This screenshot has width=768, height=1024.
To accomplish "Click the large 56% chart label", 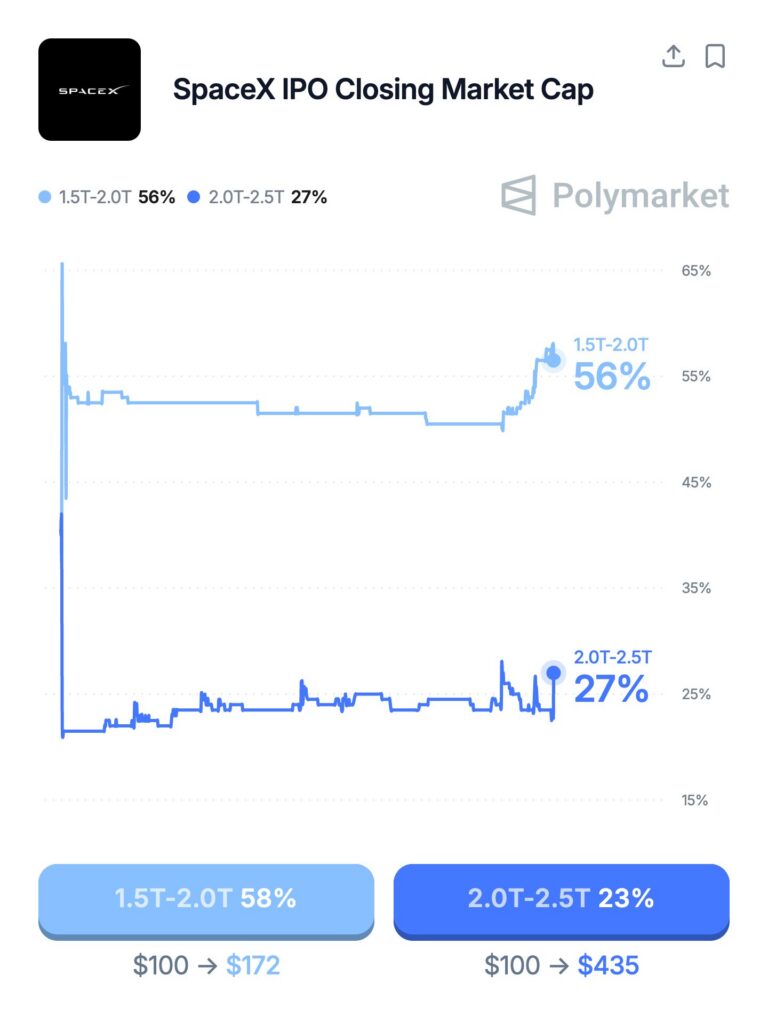I will 612,379.
